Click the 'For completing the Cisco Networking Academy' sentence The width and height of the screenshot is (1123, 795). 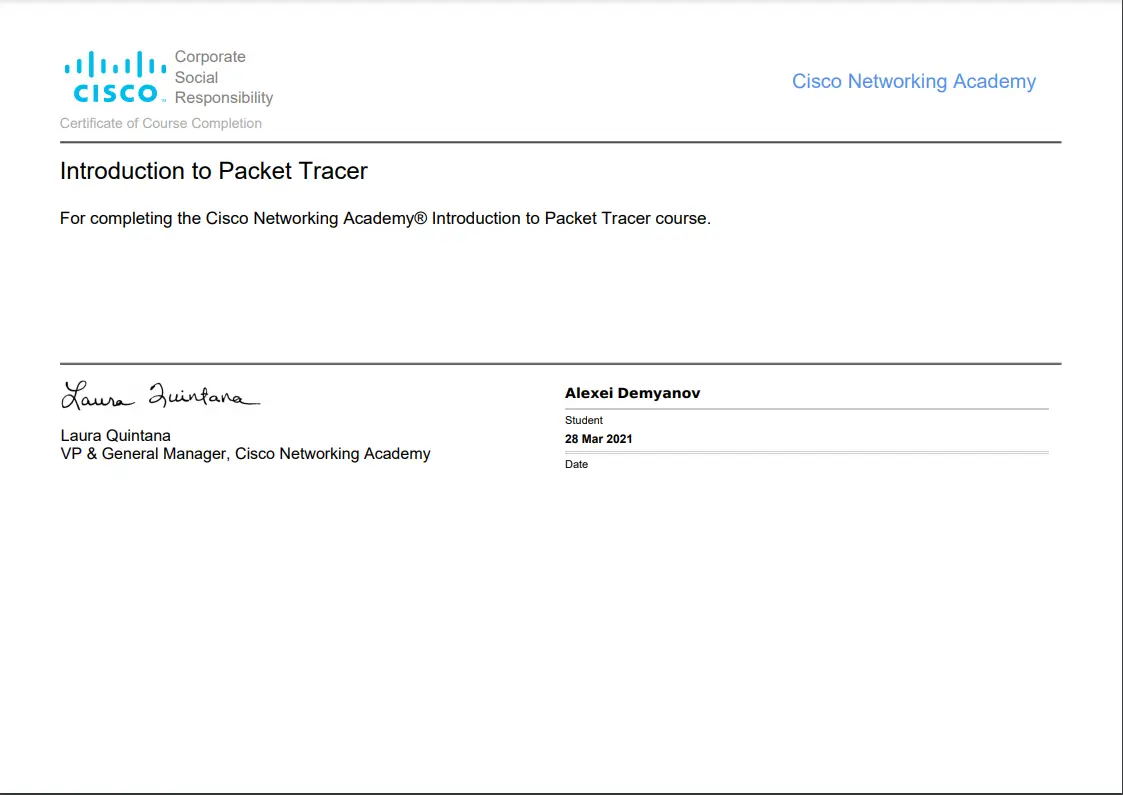[x=385, y=218]
